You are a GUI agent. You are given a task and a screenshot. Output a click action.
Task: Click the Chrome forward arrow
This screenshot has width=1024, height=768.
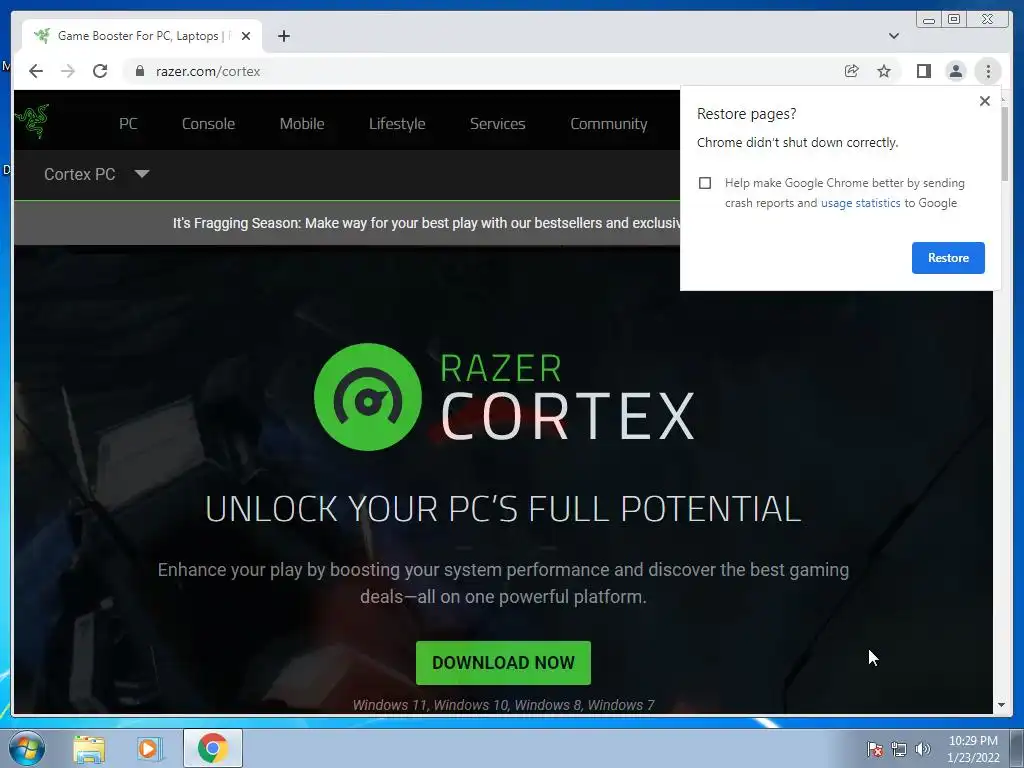(x=68, y=71)
